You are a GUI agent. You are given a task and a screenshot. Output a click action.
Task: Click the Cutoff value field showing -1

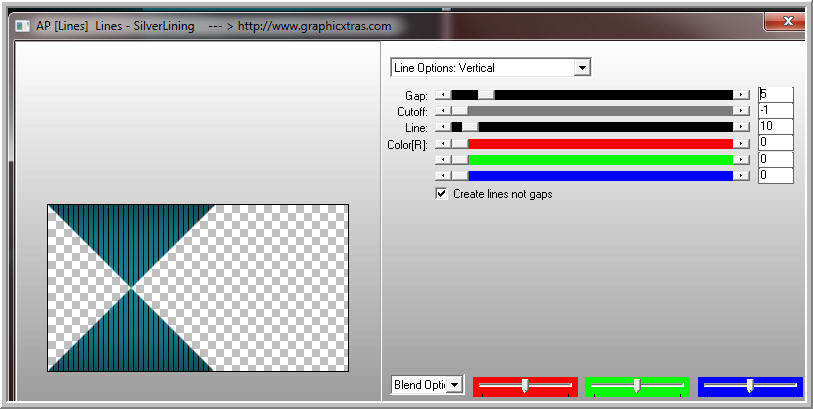pyautogui.click(x=775, y=111)
